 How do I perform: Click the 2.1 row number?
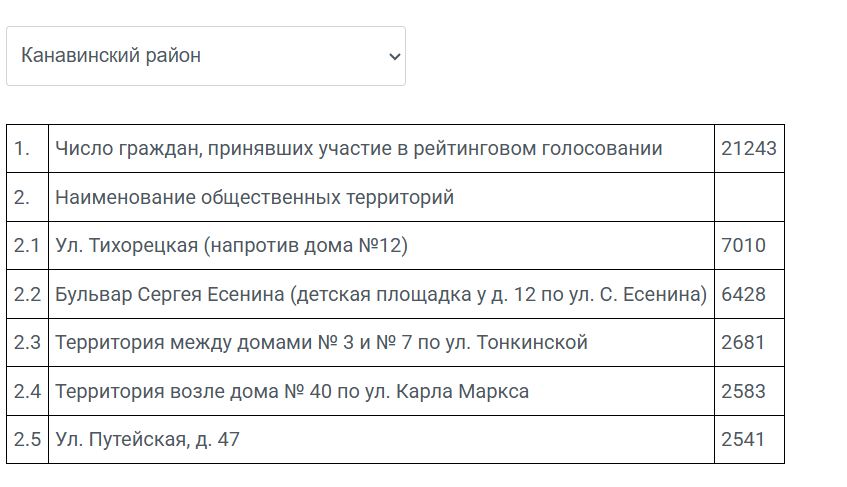(x=28, y=246)
